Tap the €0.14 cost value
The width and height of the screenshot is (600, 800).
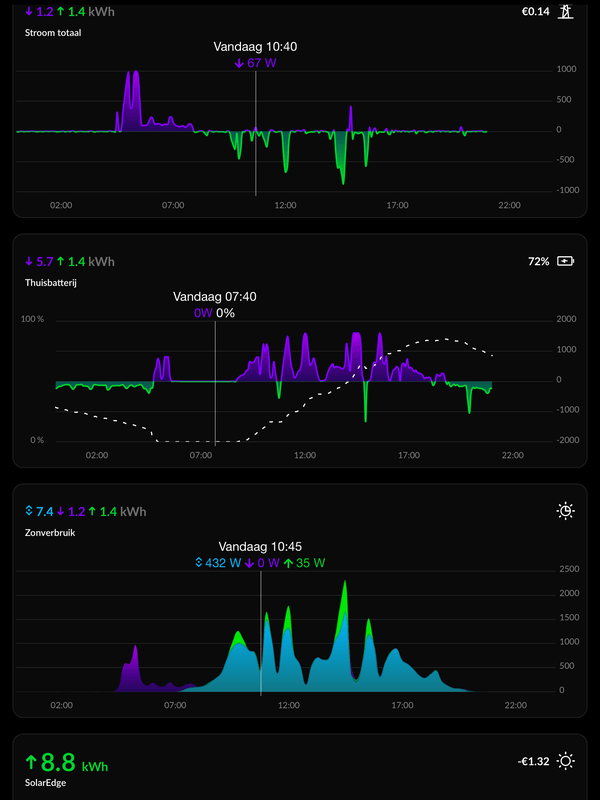coord(536,11)
